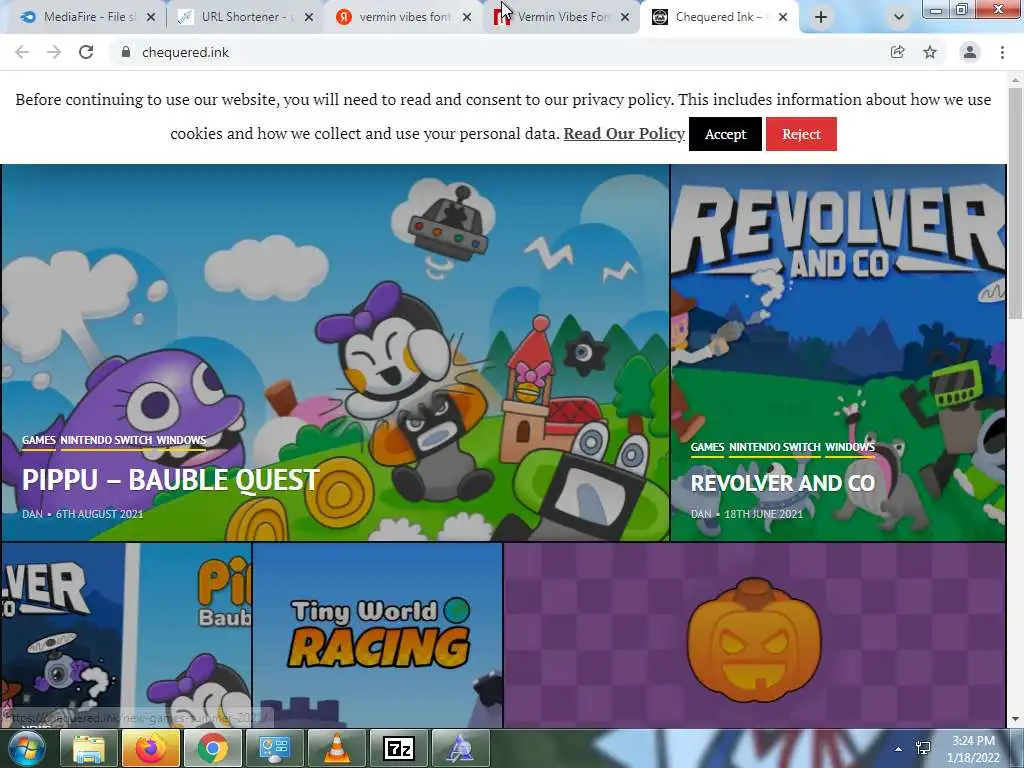1024x768 pixels.
Task: Launch VLC media player from the taskbar
Action: click(x=337, y=748)
